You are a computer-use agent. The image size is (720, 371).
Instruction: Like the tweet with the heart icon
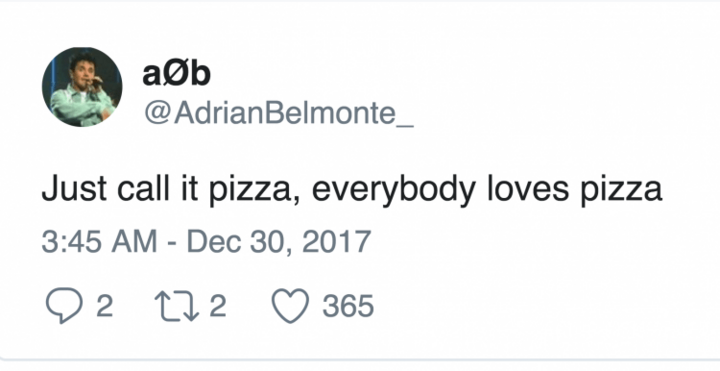coord(291,306)
